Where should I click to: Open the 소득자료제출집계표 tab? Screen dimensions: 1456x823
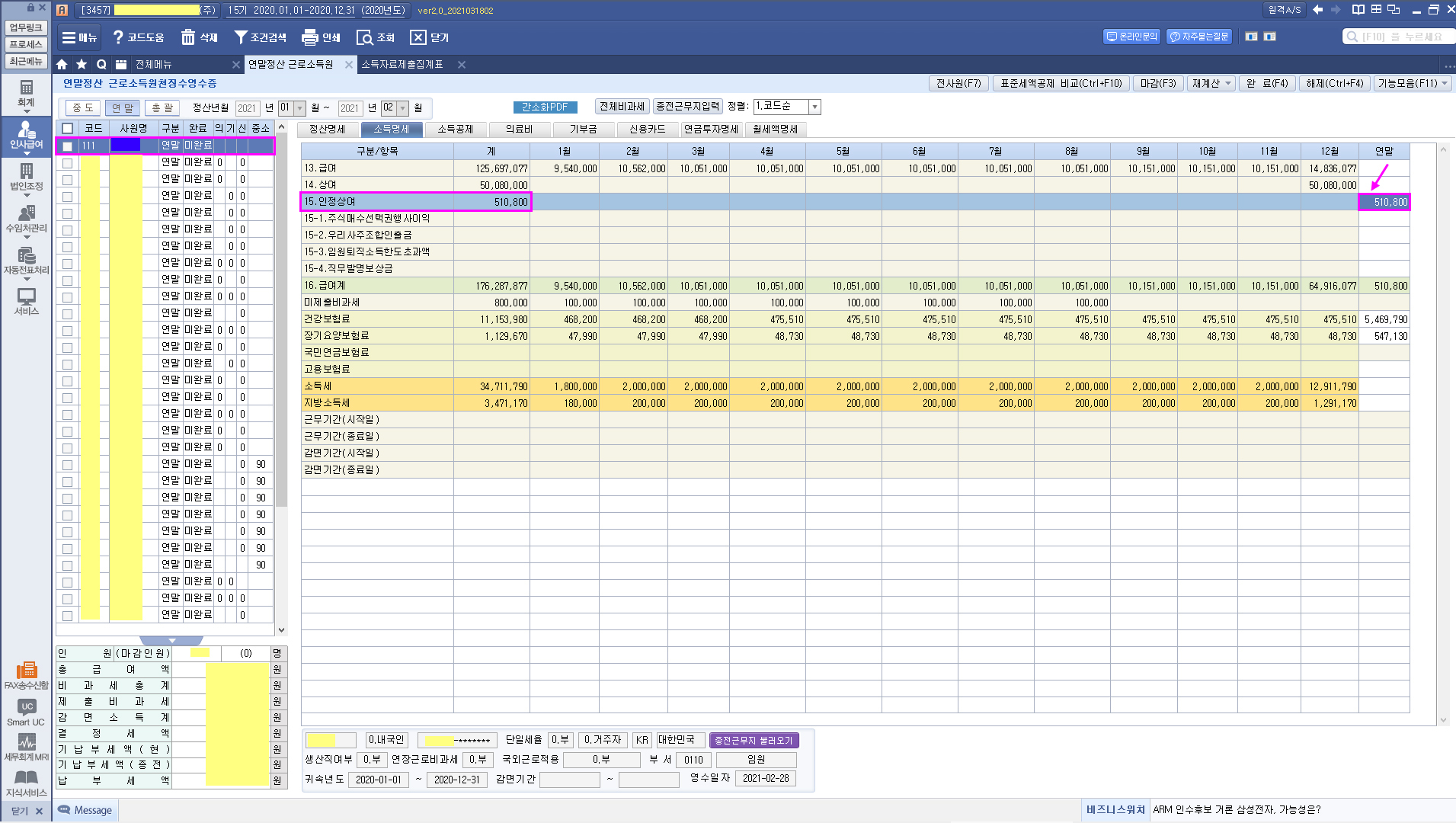click(x=402, y=65)
